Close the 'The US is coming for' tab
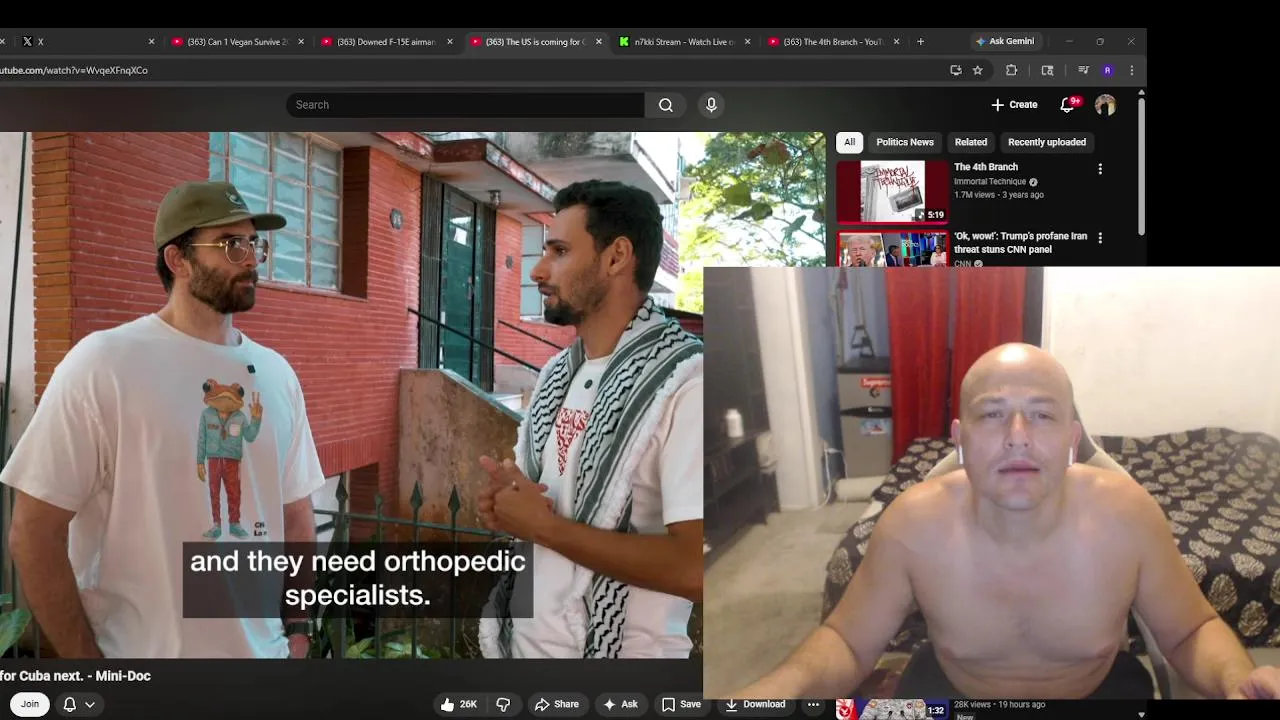The height and width of the screenshot is (720, 1280). 599,42
